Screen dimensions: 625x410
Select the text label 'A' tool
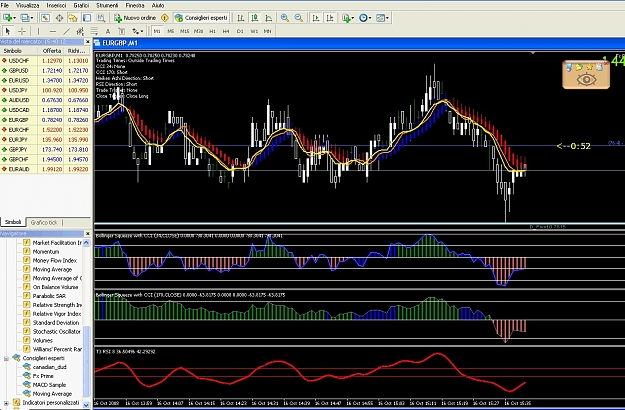[x=108, y=31]
